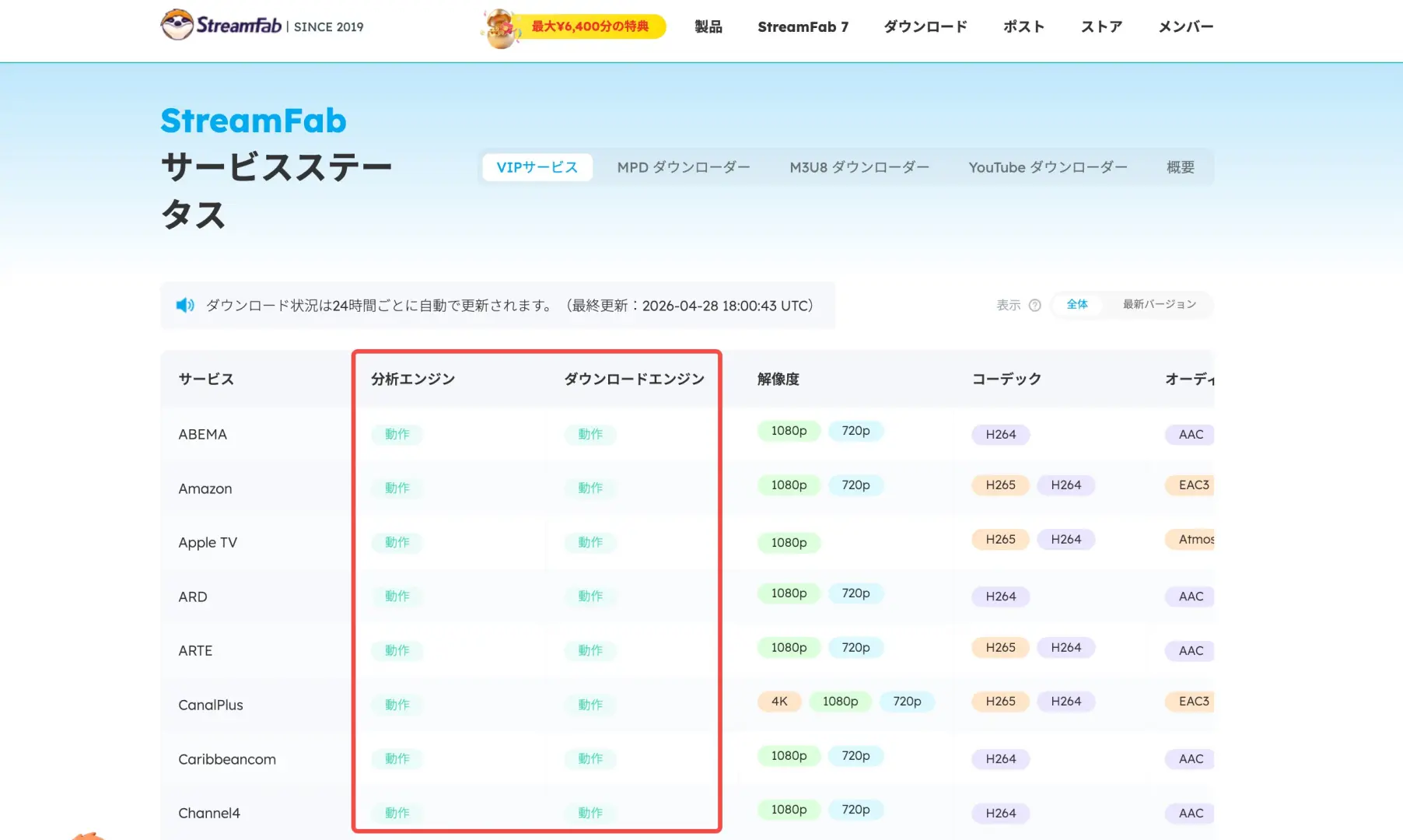Set display toggle to 全体

(1077, 305)
